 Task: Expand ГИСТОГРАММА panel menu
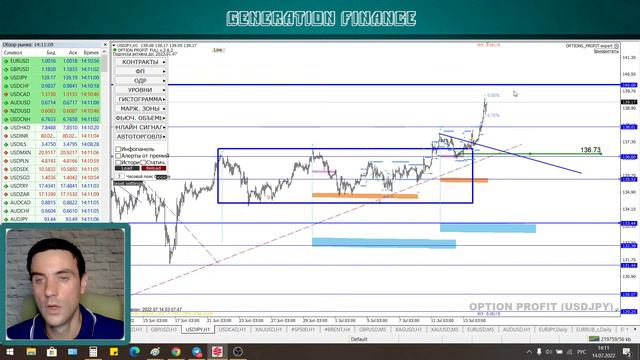pyautogui.click(x=141, y=99)
